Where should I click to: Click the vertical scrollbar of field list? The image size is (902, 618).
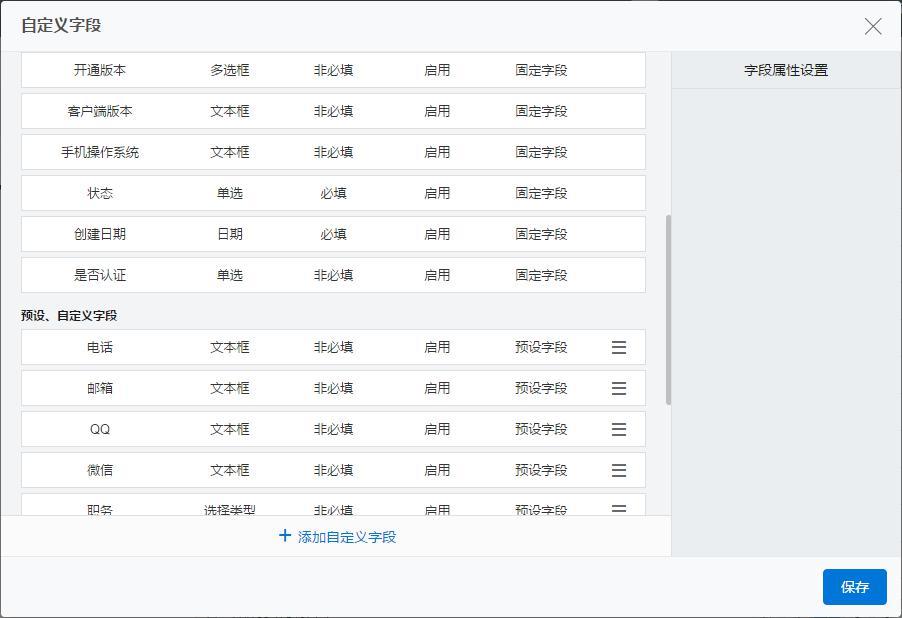click(x=668, y=310)
